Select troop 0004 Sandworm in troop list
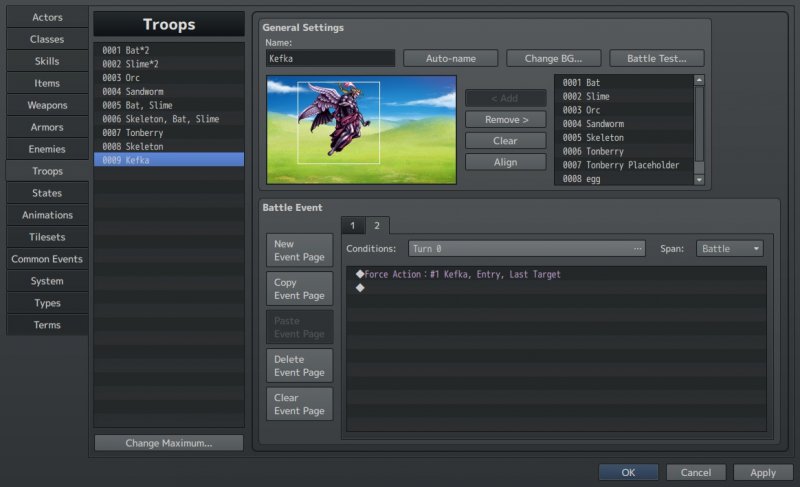Image resolution: width=800 pixels, height=487 pixels. click(169, 91)
